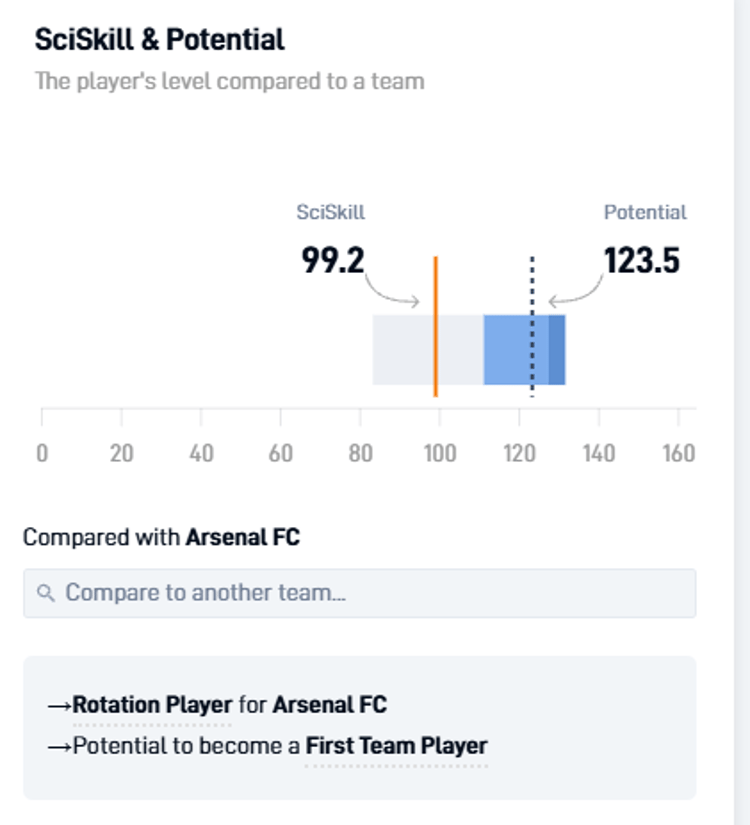Image resolution: width=750 pixels, height=825 pixels.
Task: Click the Compare to another team field
Action: (359, 593)
